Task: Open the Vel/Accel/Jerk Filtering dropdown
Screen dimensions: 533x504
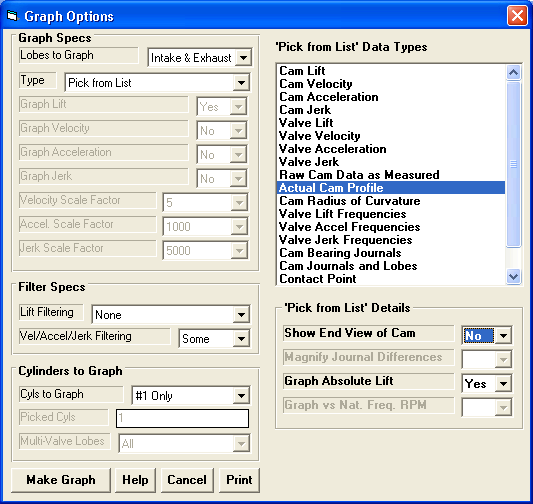Action: point(241,338)
